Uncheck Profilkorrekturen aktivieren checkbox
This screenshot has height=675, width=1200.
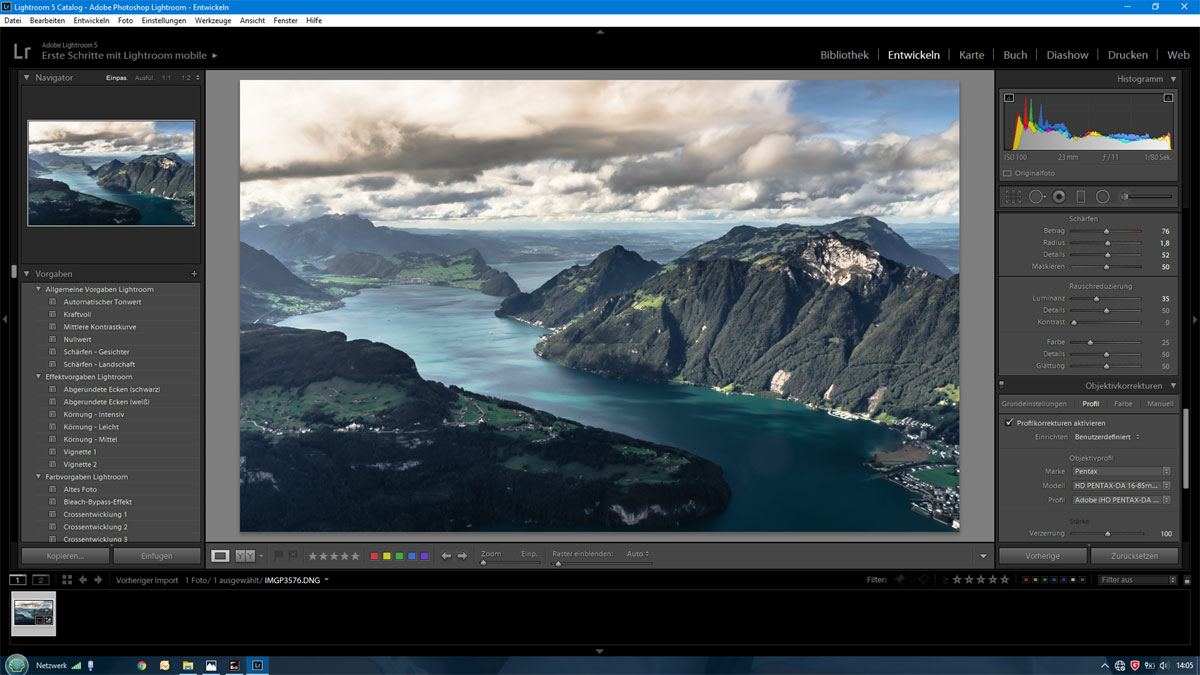click(x=1009, y=423)
